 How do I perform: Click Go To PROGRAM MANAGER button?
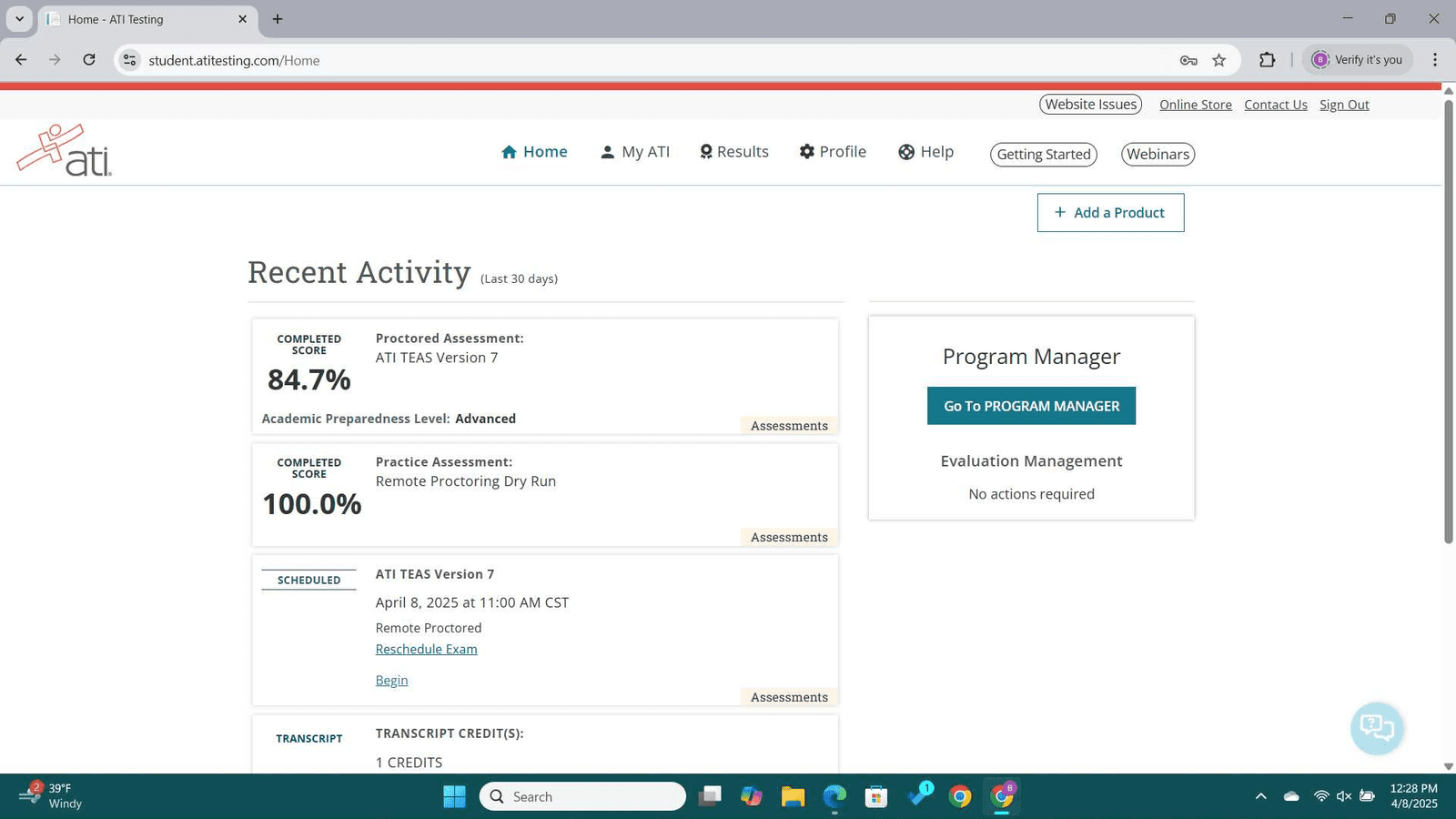pos(1031,406)
